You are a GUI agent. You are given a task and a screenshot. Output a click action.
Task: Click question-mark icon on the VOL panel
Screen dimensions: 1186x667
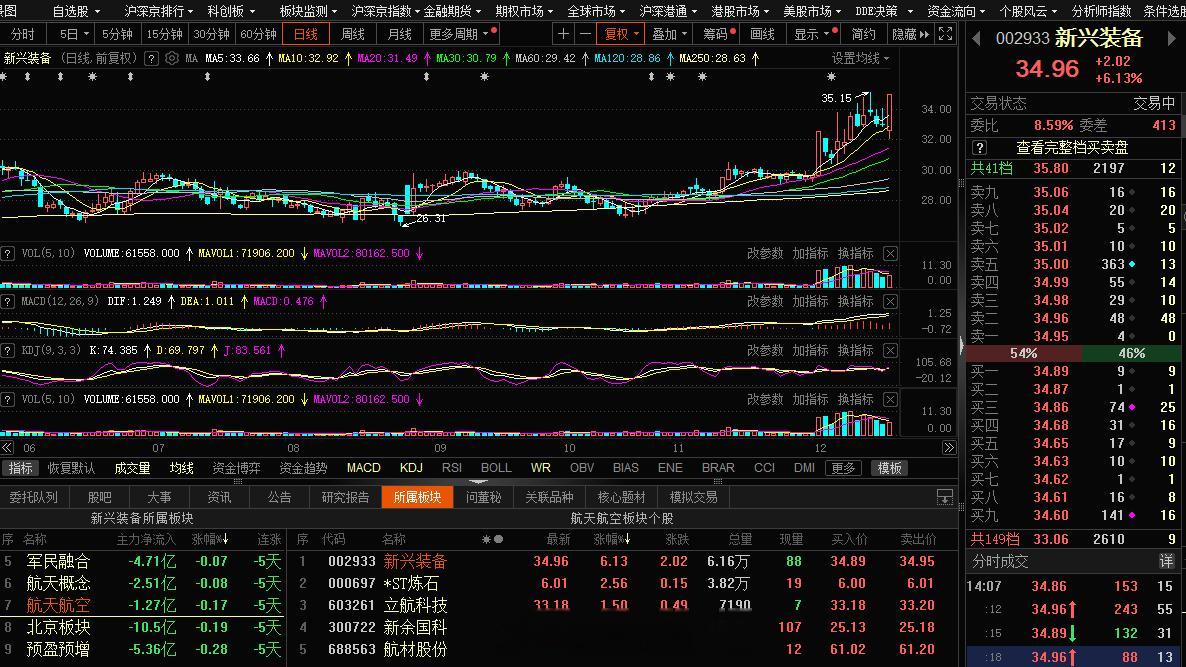(8, 252)
